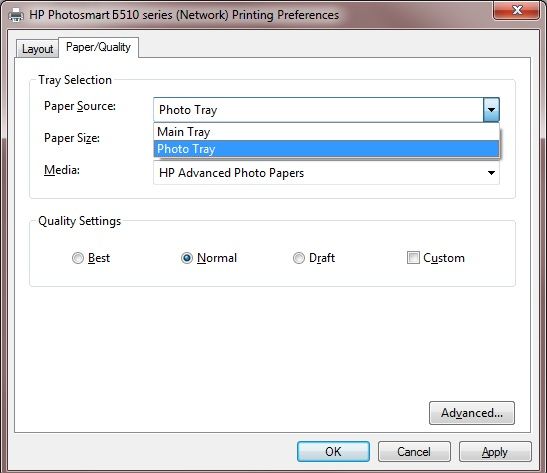Open the Media dropdown arrow
Screen dimensions: 547x473
[491, 173]
